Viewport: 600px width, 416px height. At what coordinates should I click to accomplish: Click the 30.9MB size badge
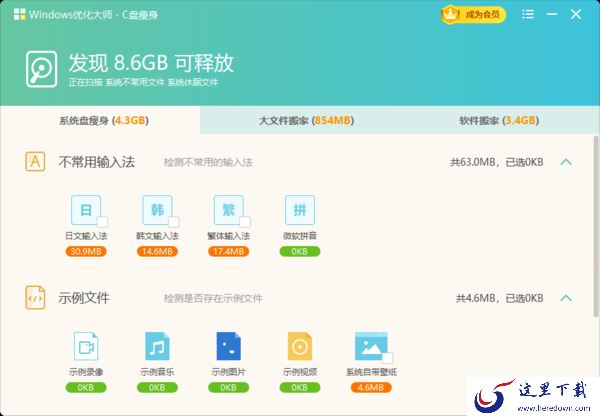coord(86,251)
